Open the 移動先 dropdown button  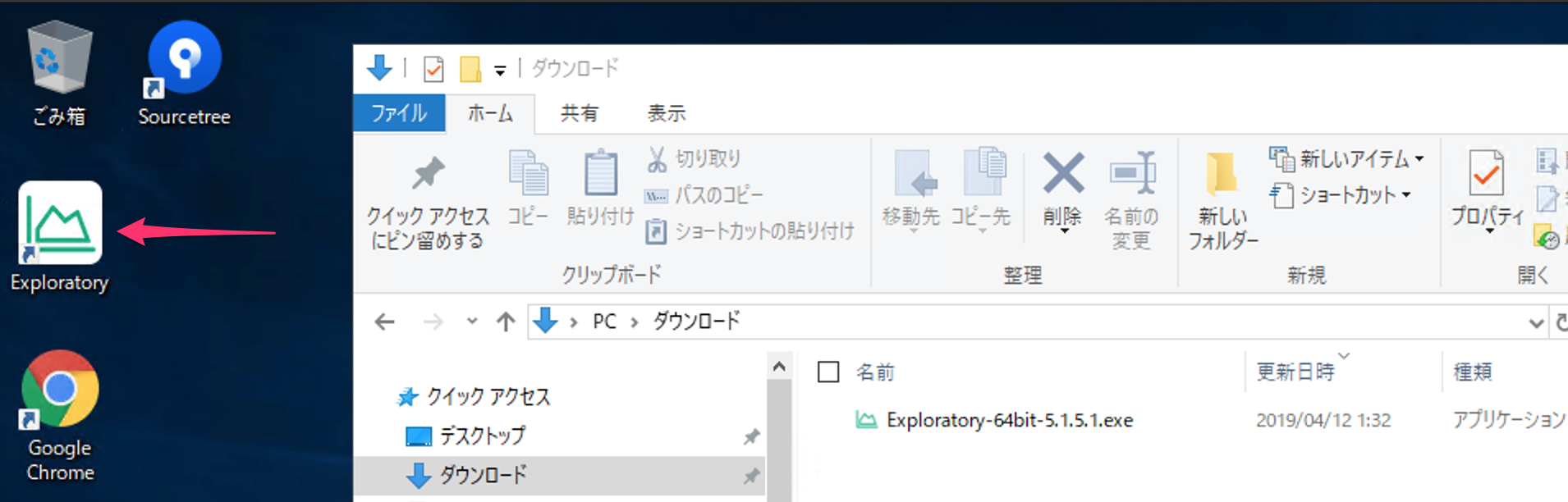[911, 193]
